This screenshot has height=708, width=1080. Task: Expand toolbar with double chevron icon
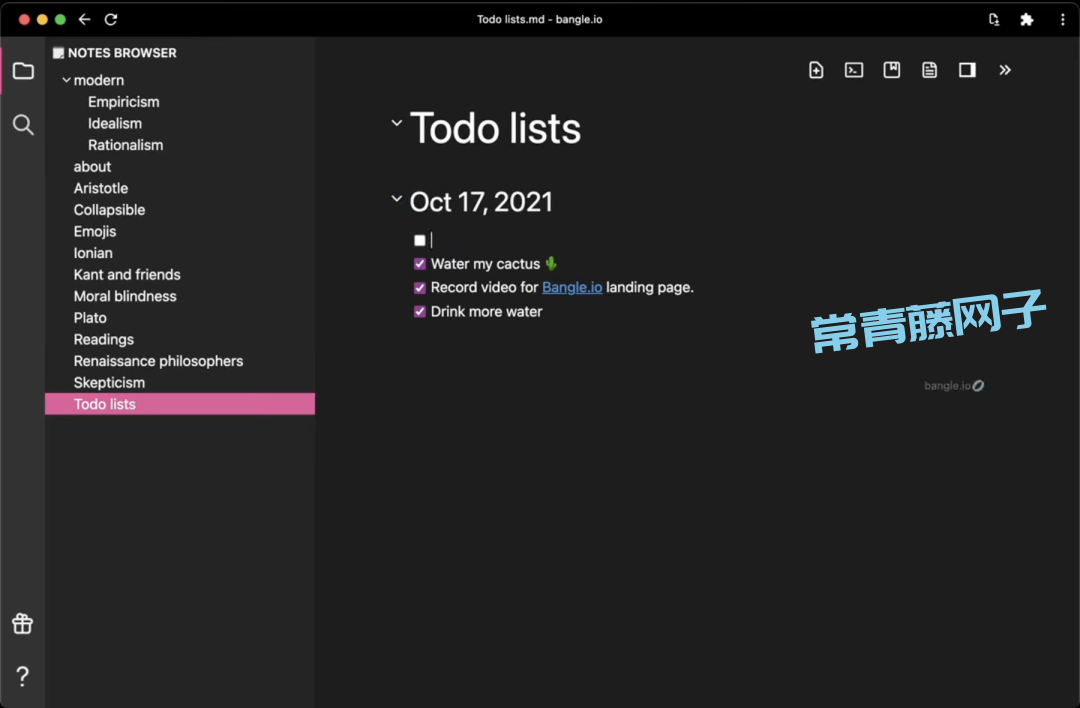click(x=1005, y=70)
